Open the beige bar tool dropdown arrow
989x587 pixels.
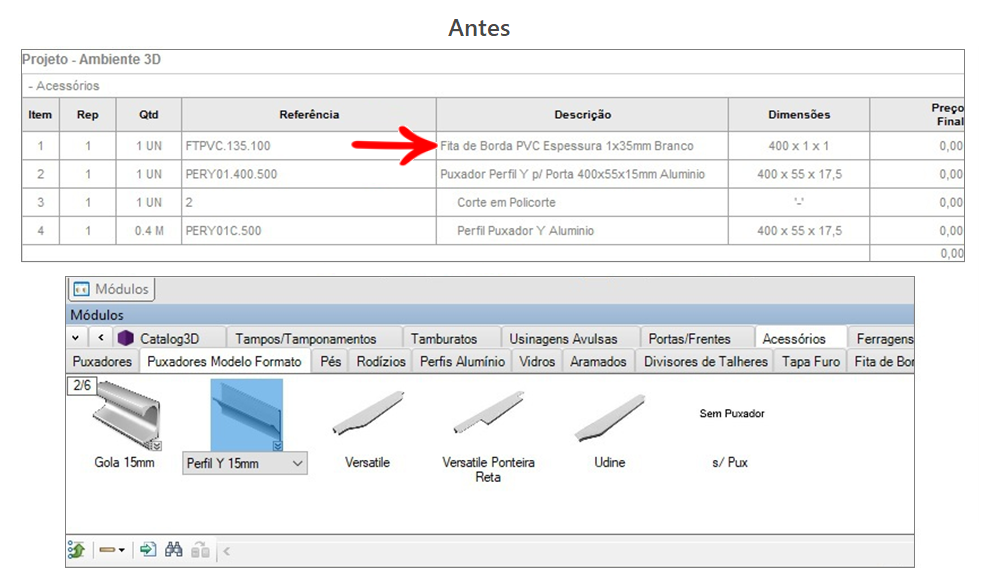click(122, 550)
